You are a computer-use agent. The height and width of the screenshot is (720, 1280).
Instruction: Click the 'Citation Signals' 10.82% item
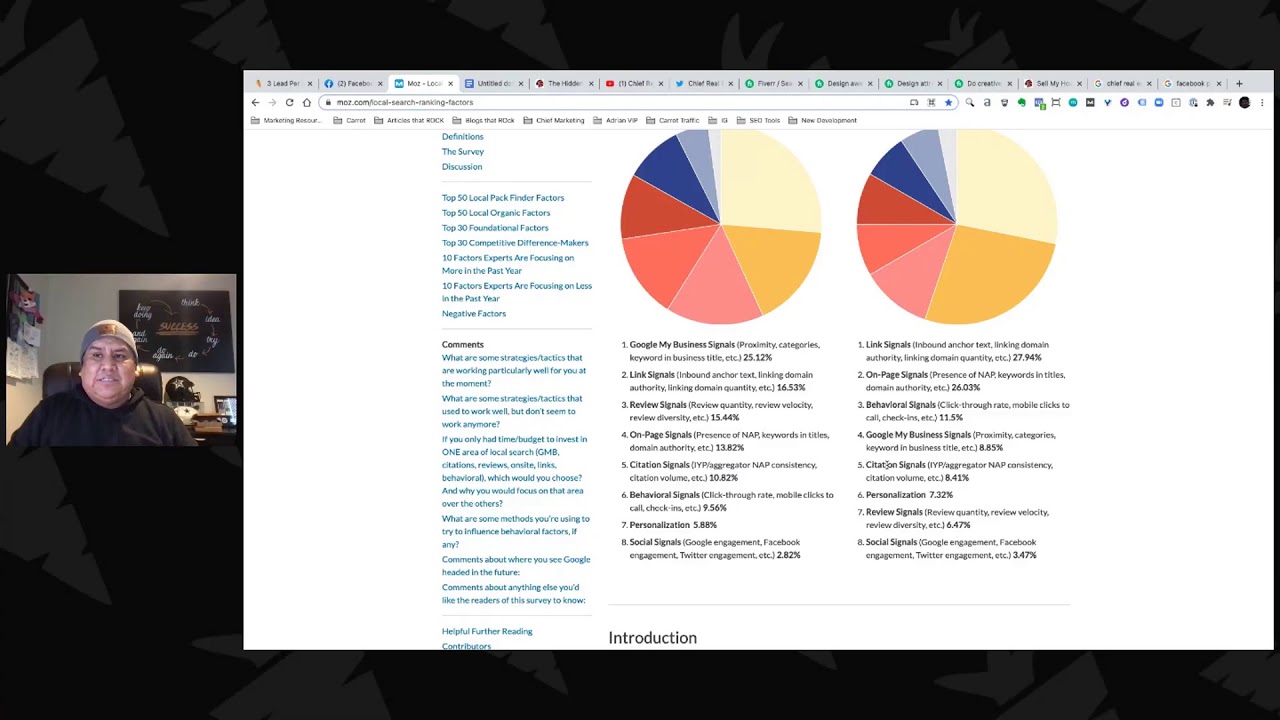721,471
